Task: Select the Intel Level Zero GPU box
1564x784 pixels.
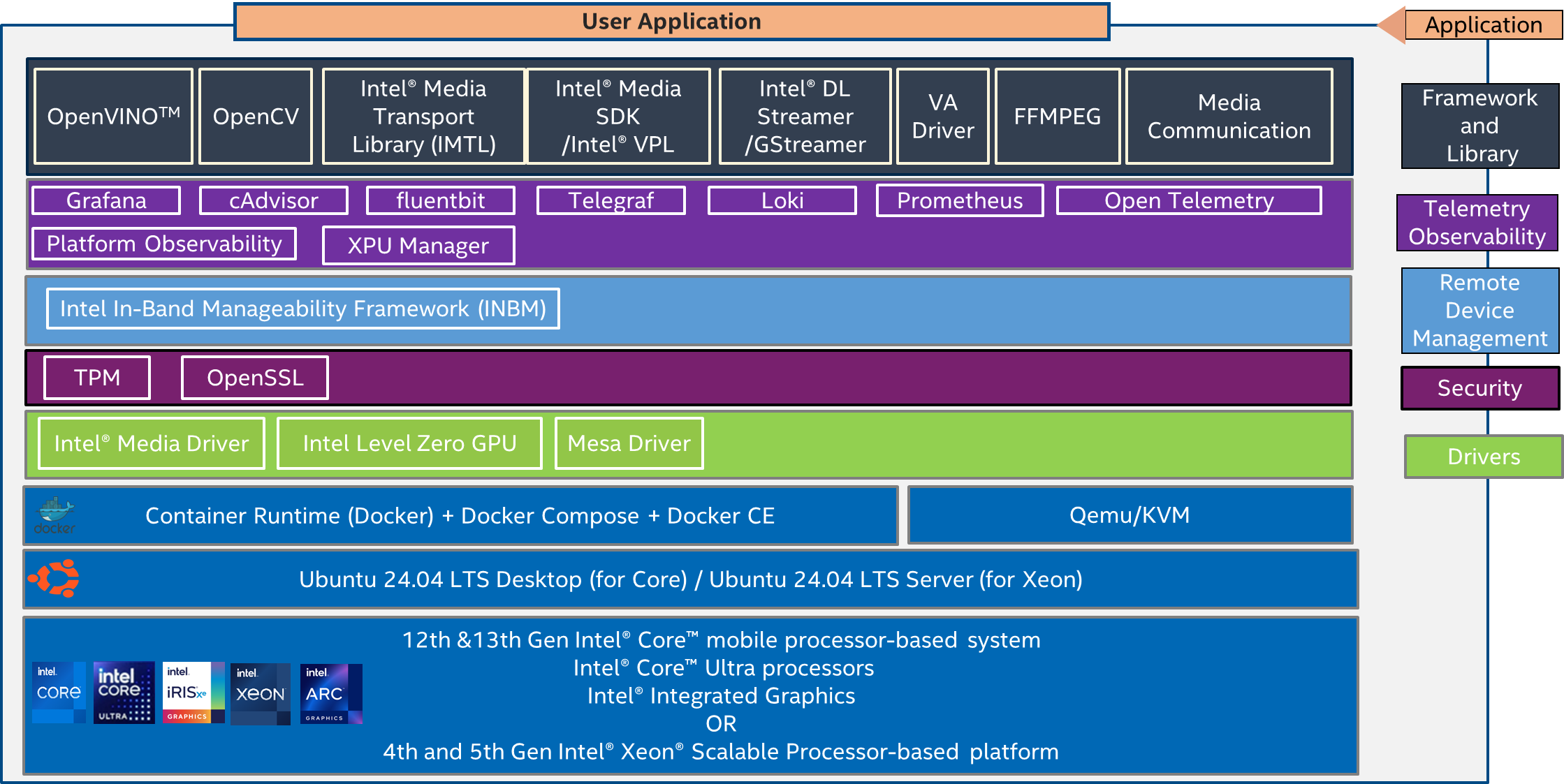Action: tap(410, 443)
